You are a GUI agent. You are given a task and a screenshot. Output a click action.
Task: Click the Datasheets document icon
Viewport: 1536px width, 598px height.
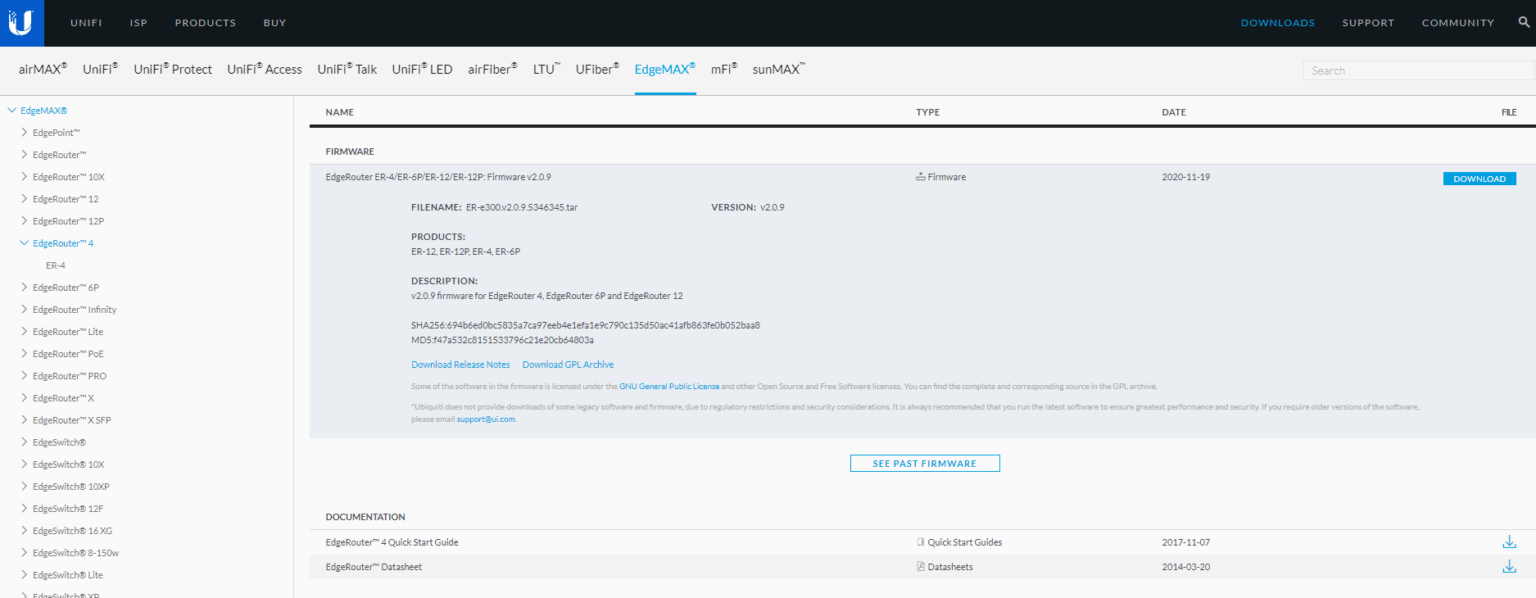pos(920,566)
